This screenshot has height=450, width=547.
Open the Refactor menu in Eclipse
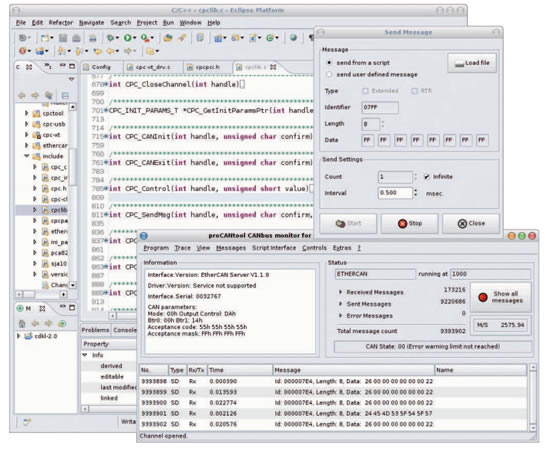click(x=61, y=23)
